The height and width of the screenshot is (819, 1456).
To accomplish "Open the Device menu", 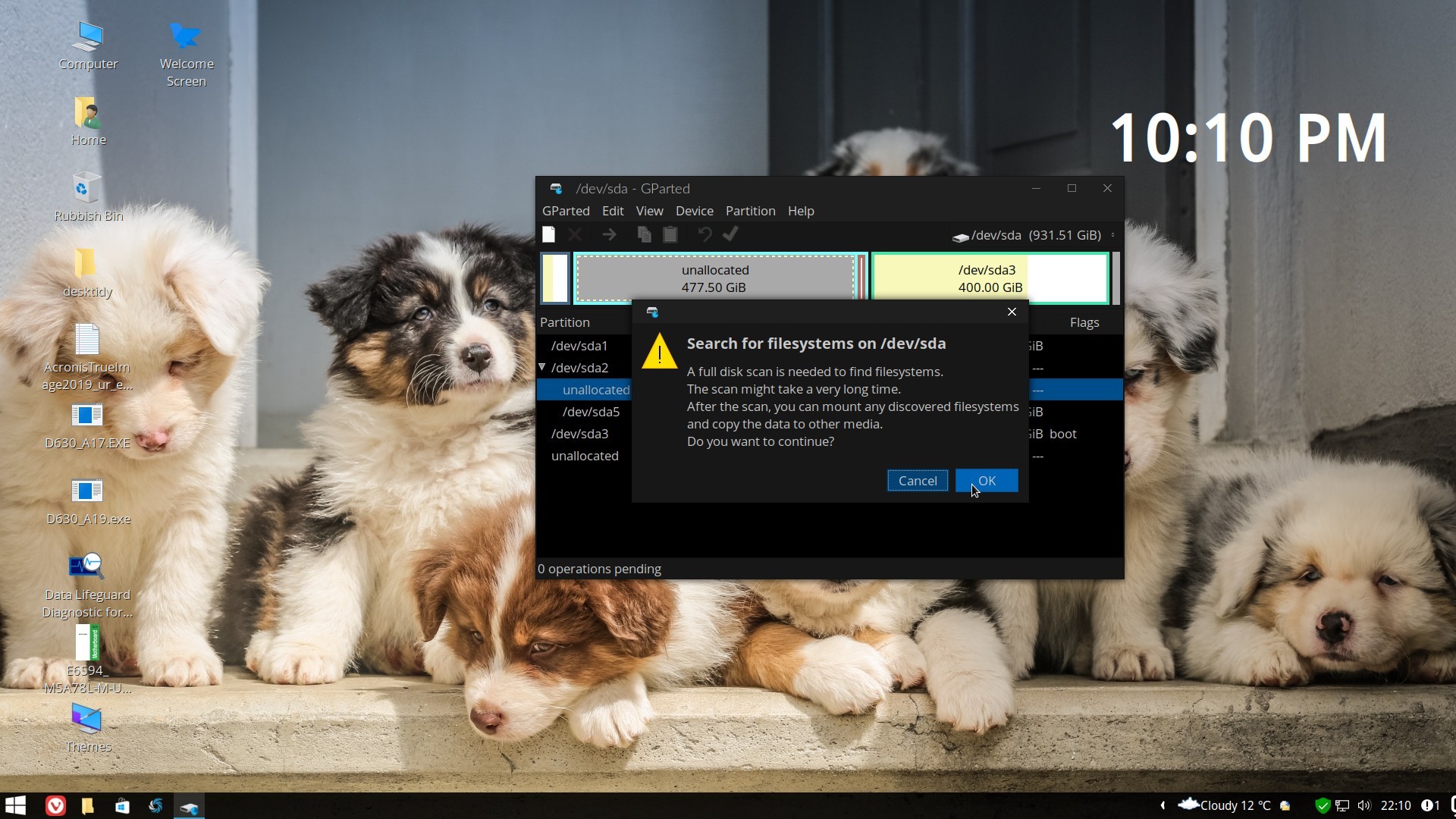I will (694, 211).
